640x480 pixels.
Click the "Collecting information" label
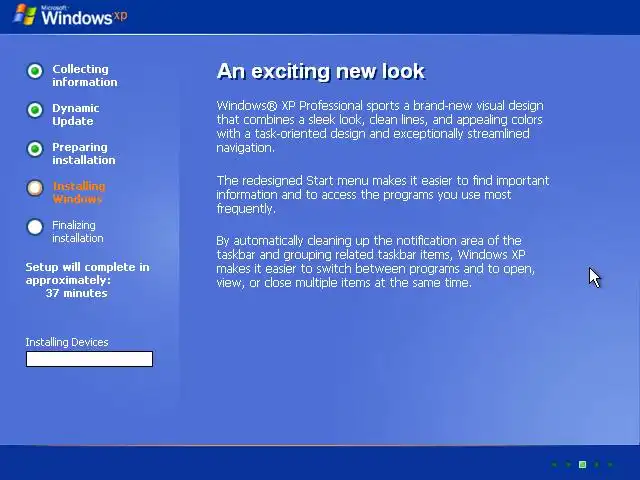tap(84, 76)
